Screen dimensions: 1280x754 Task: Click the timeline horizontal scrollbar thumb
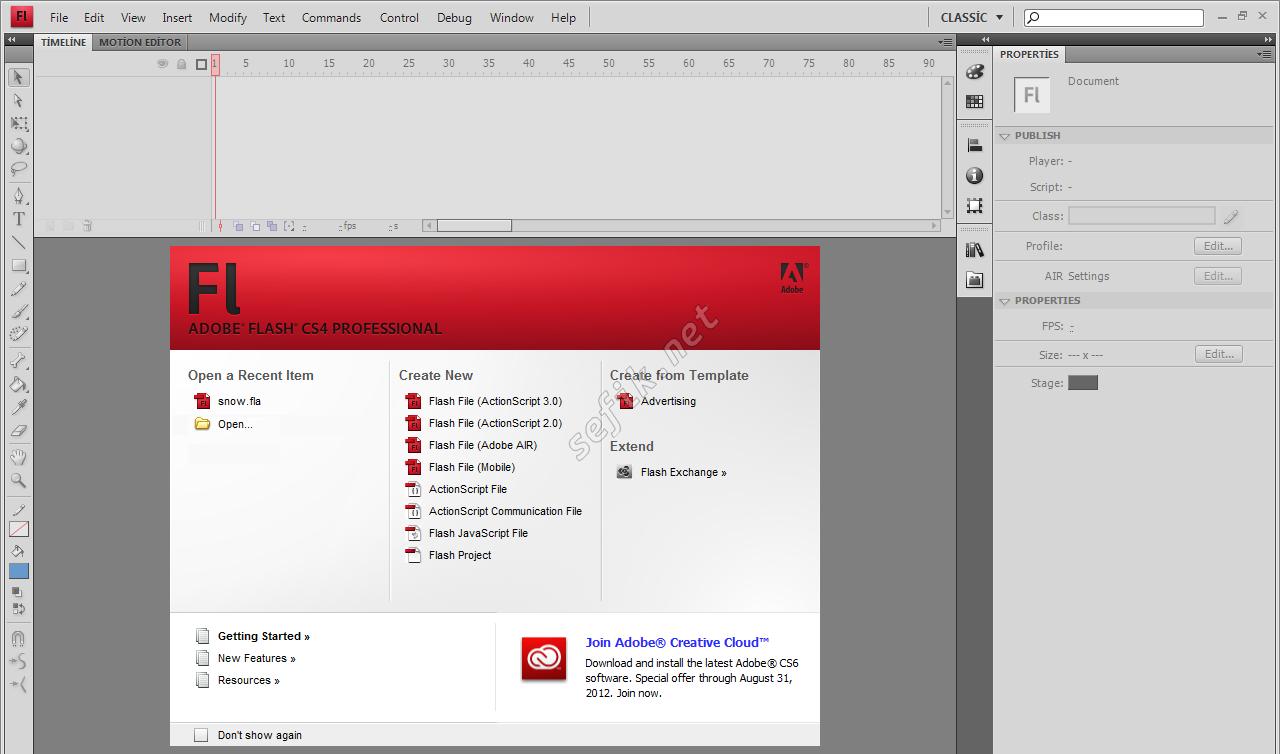click(x=474, y=226)
